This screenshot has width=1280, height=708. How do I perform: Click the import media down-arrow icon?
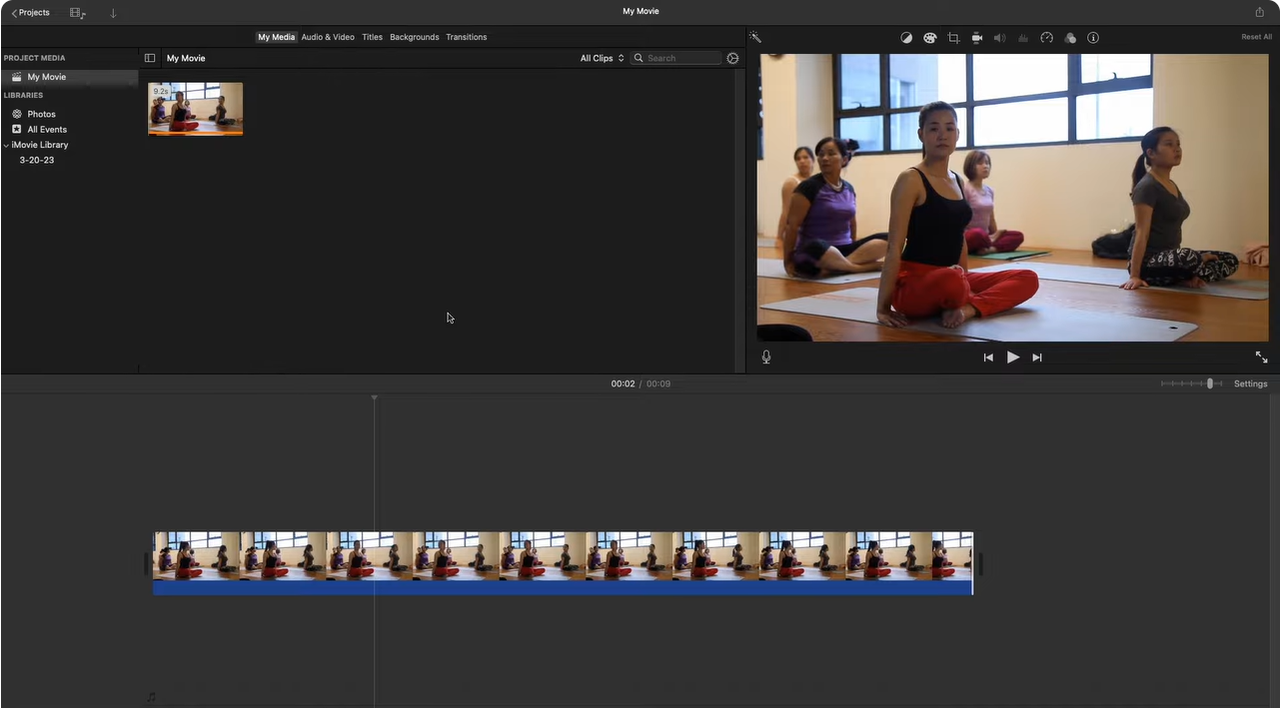pyautogui.click(x=113, y=13)
